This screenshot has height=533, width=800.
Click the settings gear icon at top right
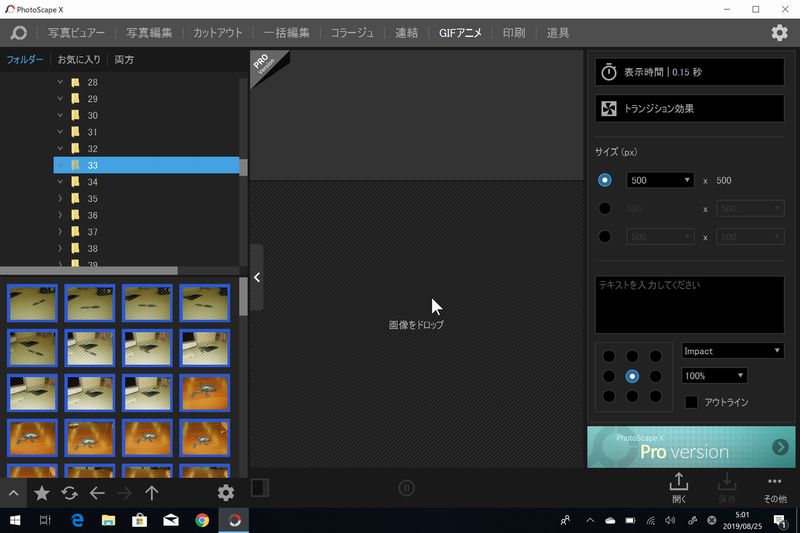tap(779, 32)
